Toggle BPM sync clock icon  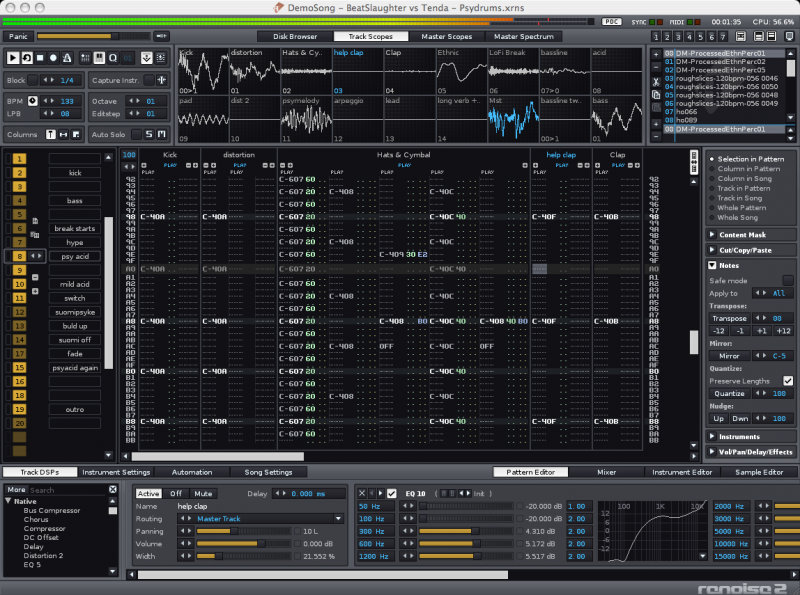(x=33, y=101)
